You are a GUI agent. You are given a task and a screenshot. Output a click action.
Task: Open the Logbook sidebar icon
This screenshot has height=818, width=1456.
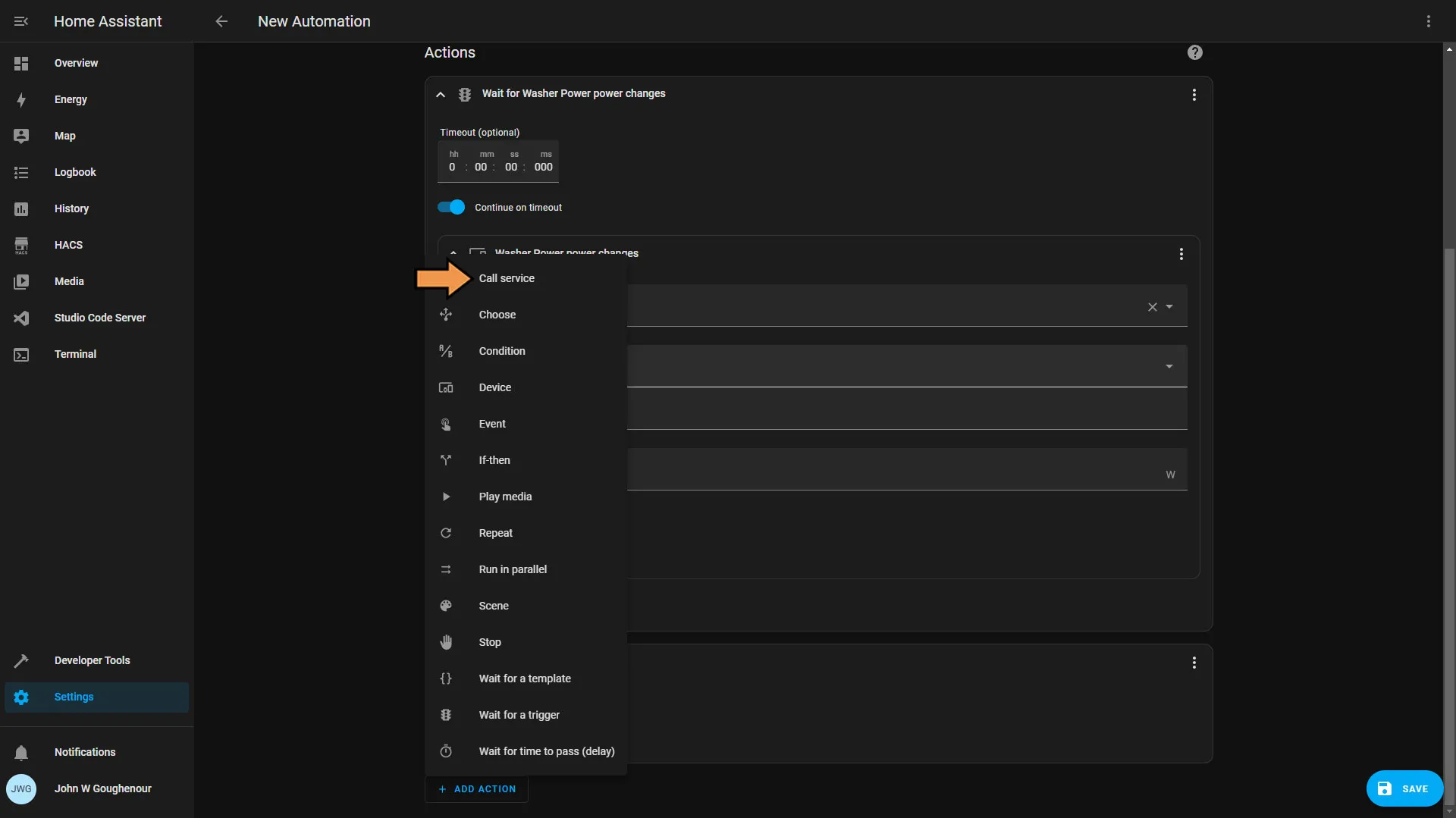pyautogui.click(x=21, y=172)
